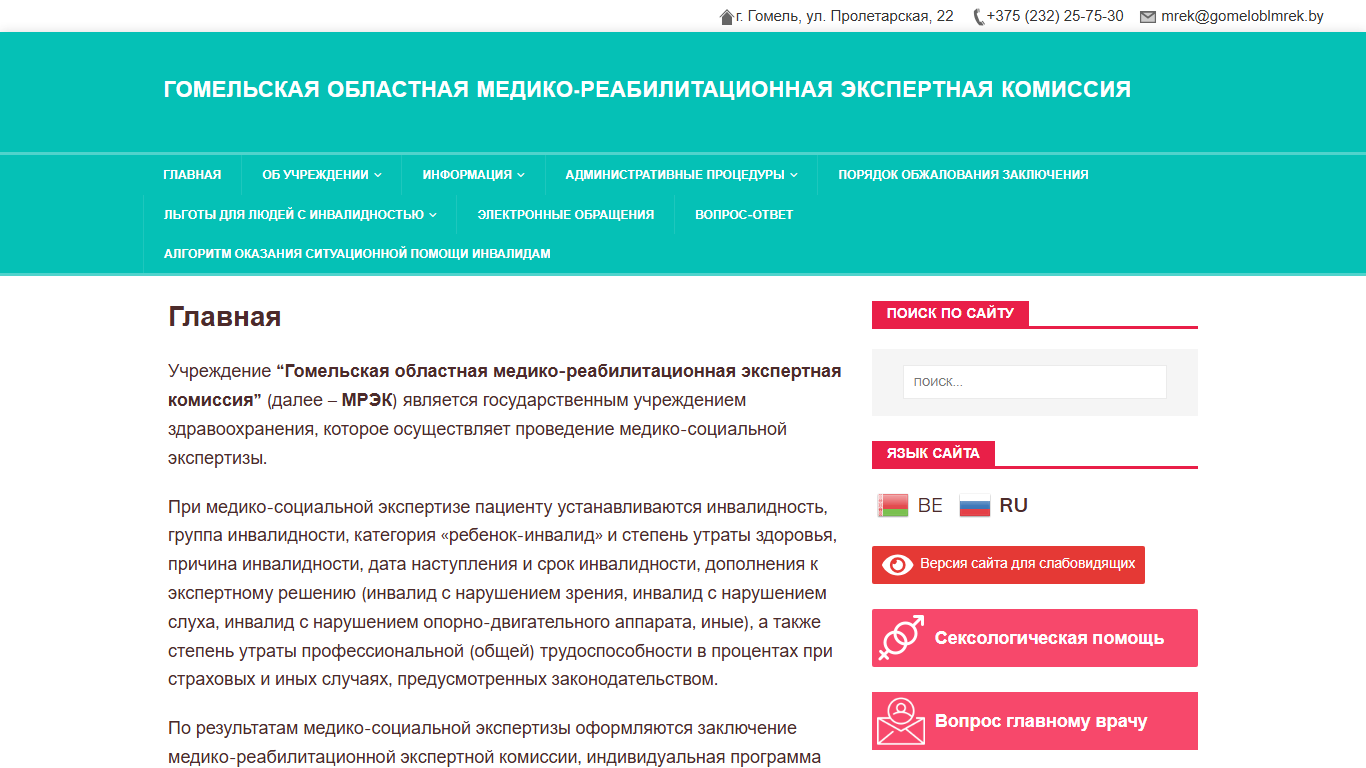Click the Главная page heading
This screenshot has height=768, width=1366.
(x=225, y=317)
